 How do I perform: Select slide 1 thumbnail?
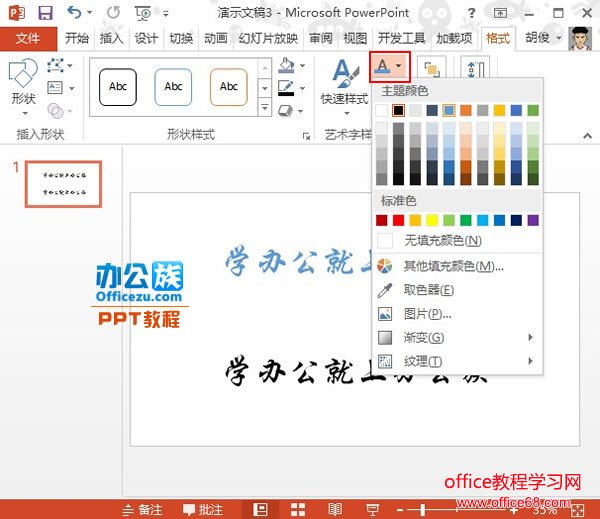click(x=64, y=184)
